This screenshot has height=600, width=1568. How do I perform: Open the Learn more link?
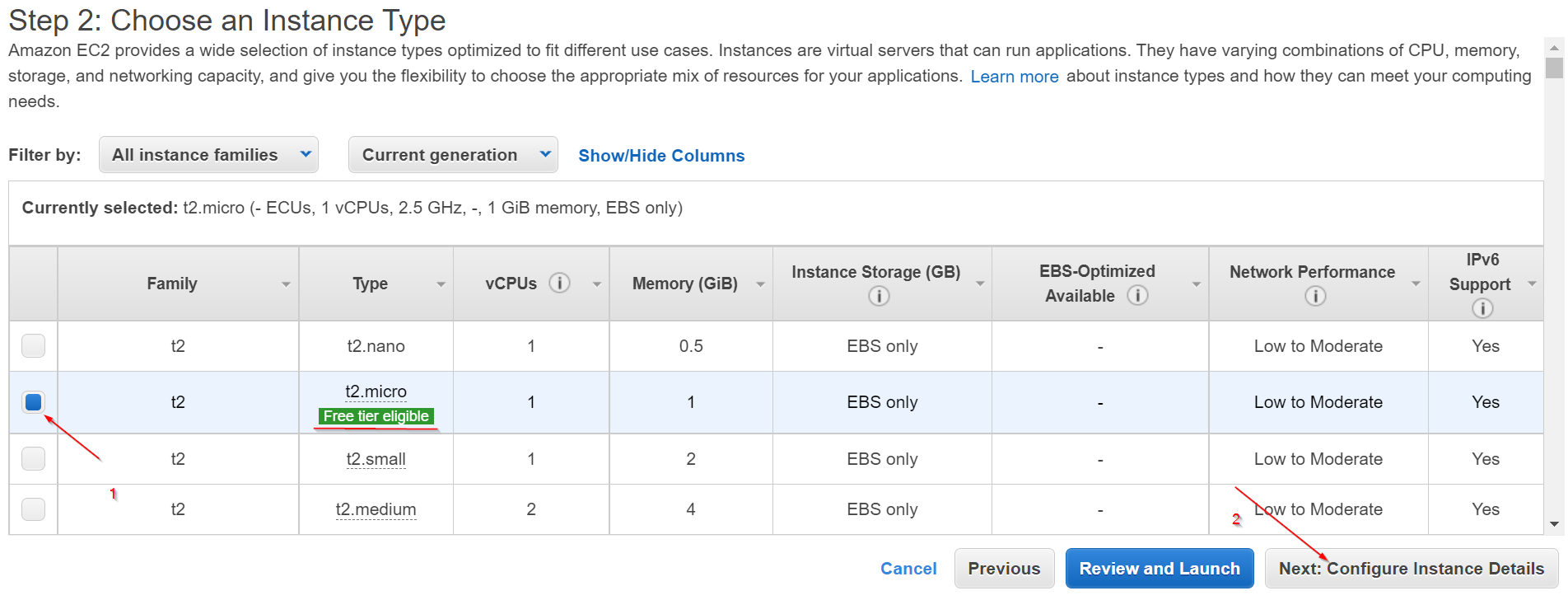(x=1015, y=77)
